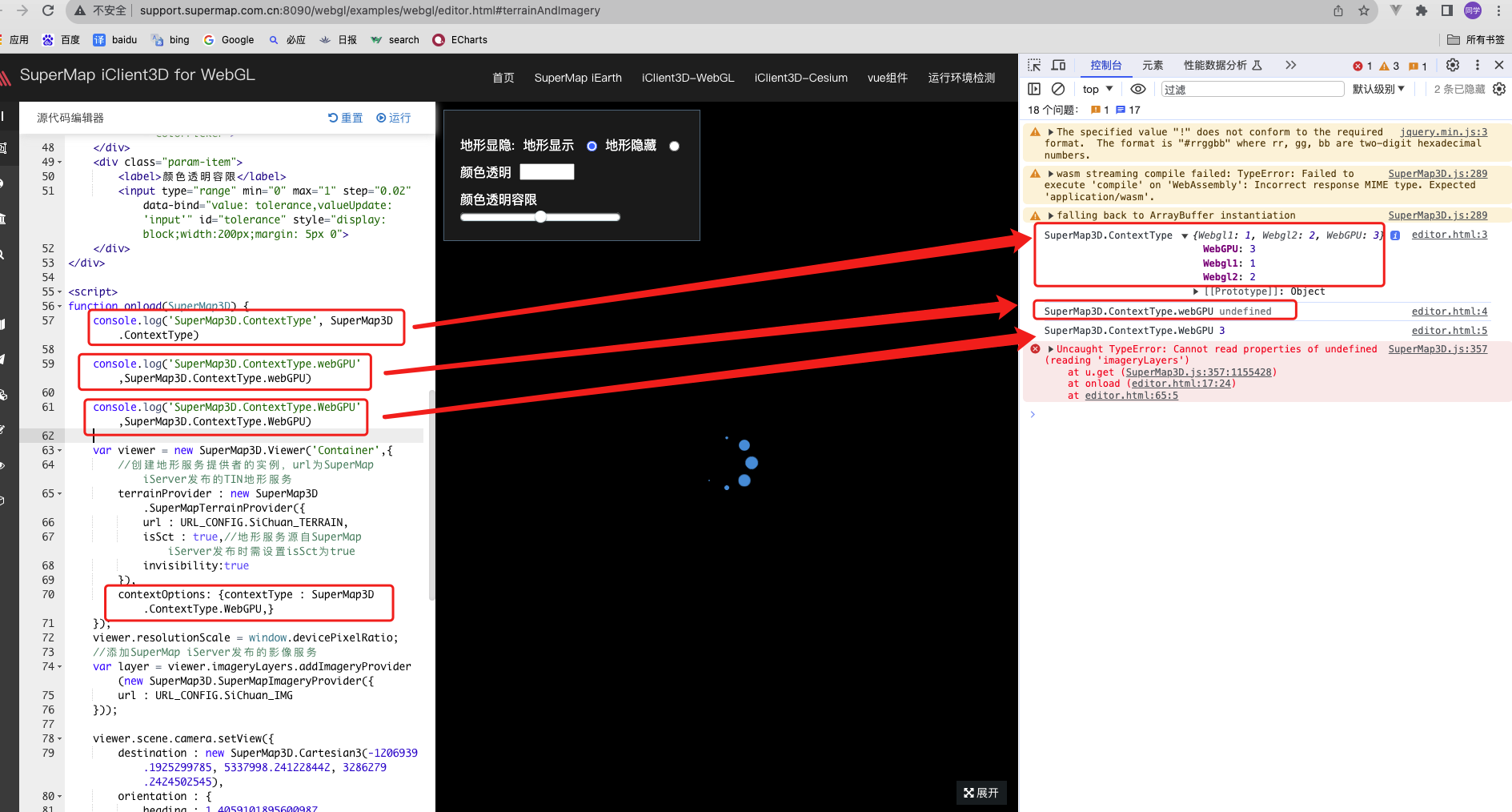Viewport: 1512px width, 812px height.
Task: Click the red error count badge
Action: coord(1362,66)
